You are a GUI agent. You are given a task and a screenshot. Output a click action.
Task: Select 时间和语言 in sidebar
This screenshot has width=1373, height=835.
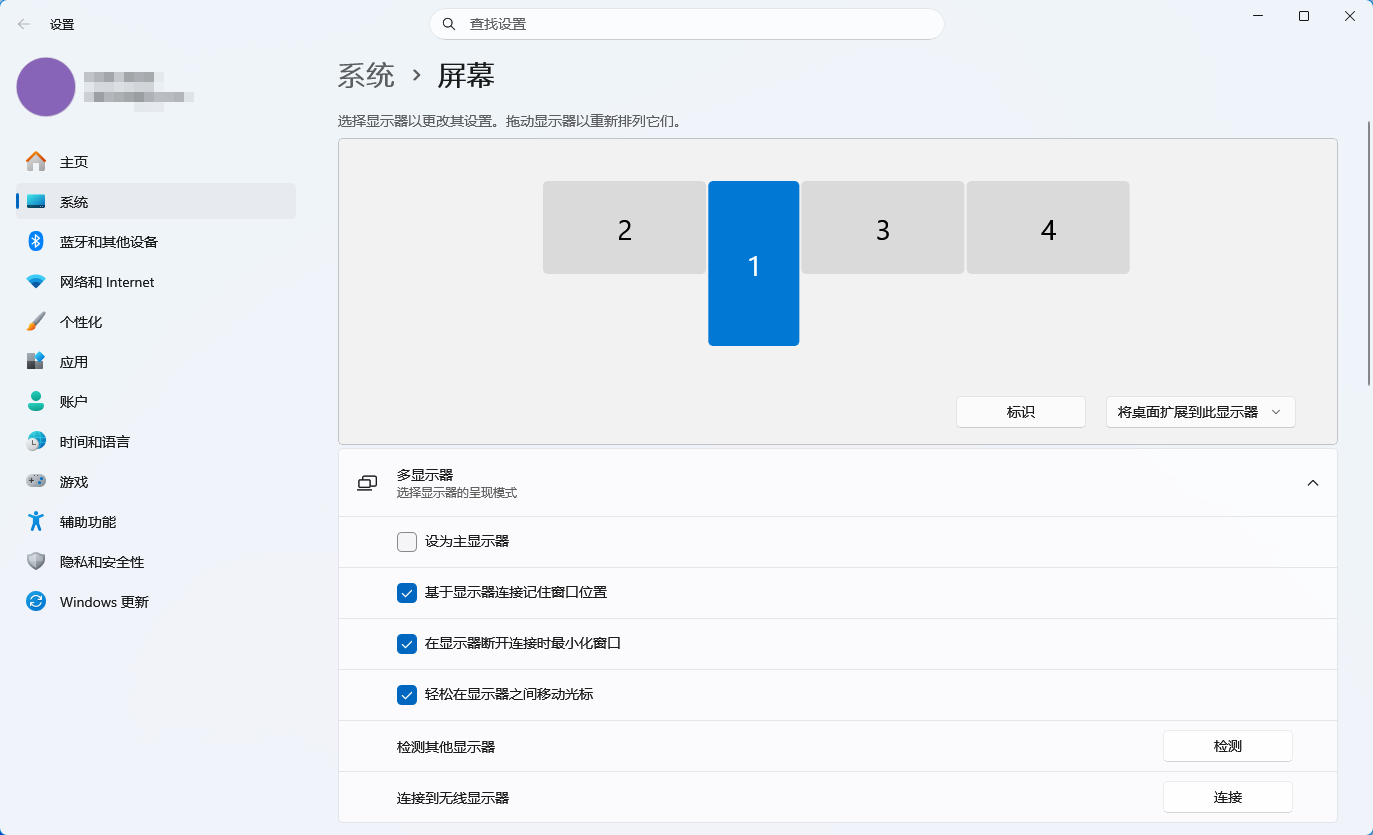click(156, 441)
